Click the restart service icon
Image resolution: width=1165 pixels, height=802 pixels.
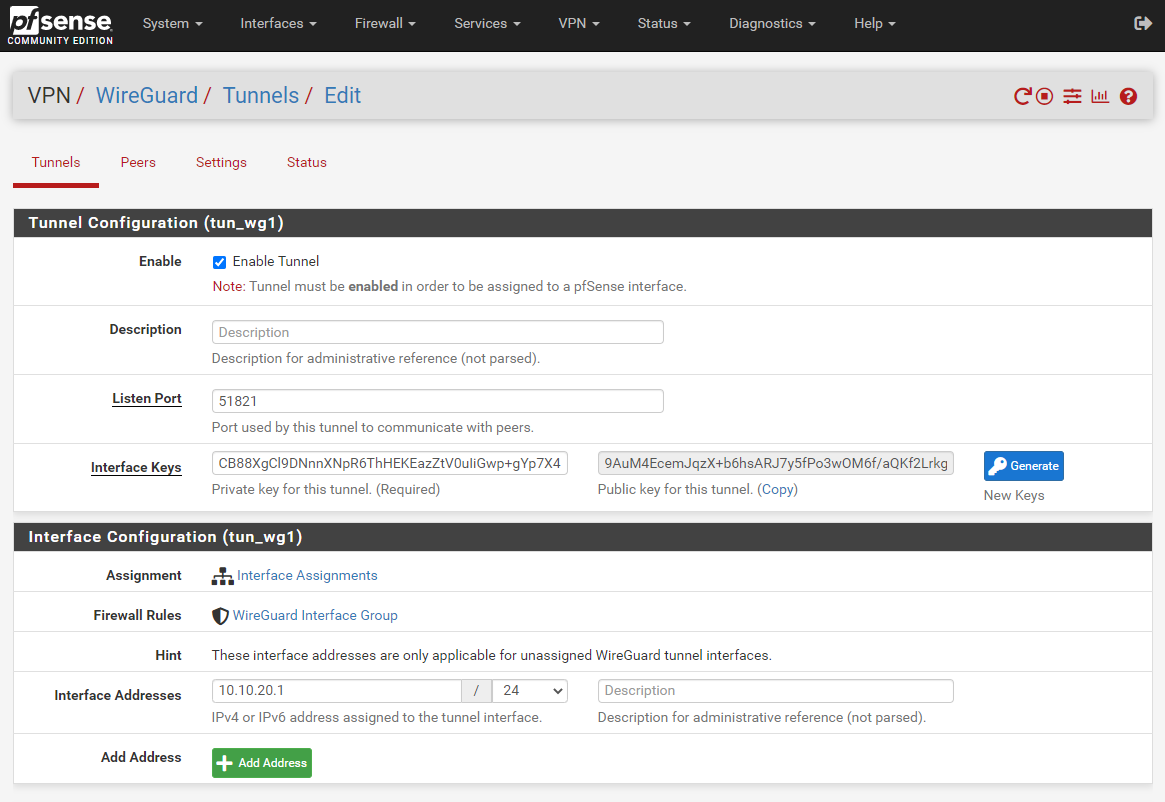click(x=1022, y=96)
